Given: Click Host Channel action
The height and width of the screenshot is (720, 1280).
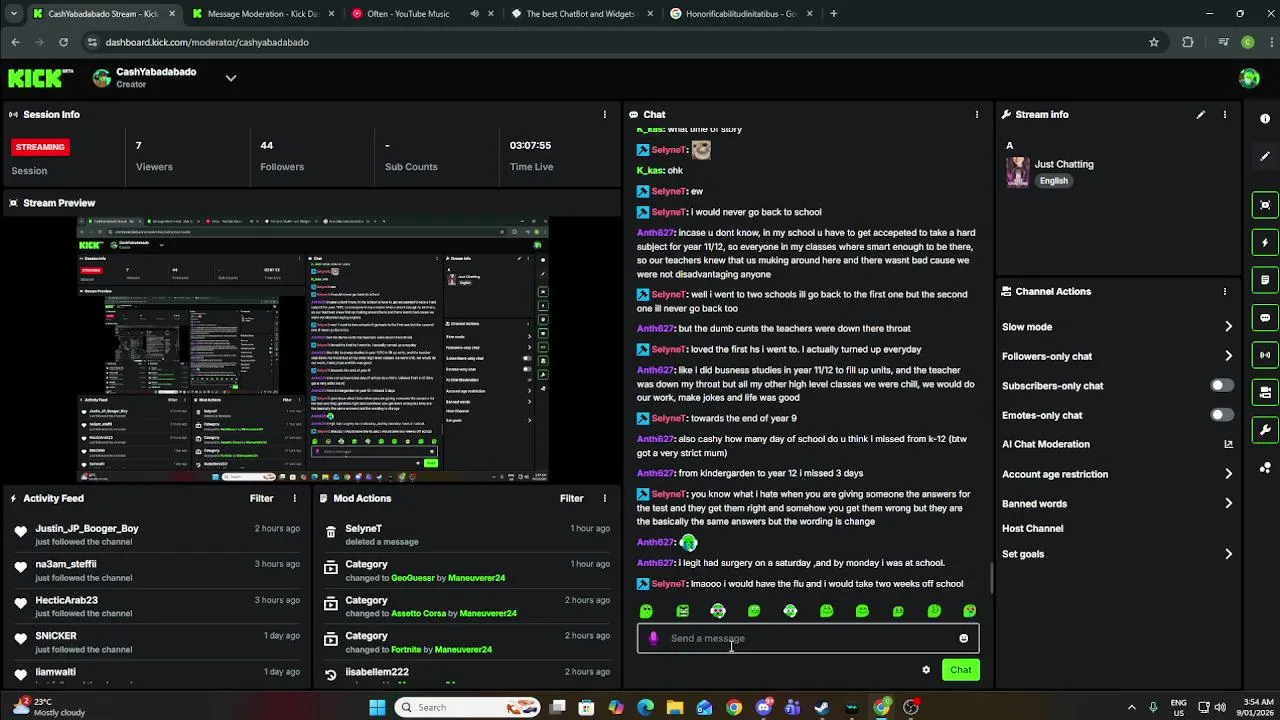Looking at the screenshot, I should (x=1032, y=528).
